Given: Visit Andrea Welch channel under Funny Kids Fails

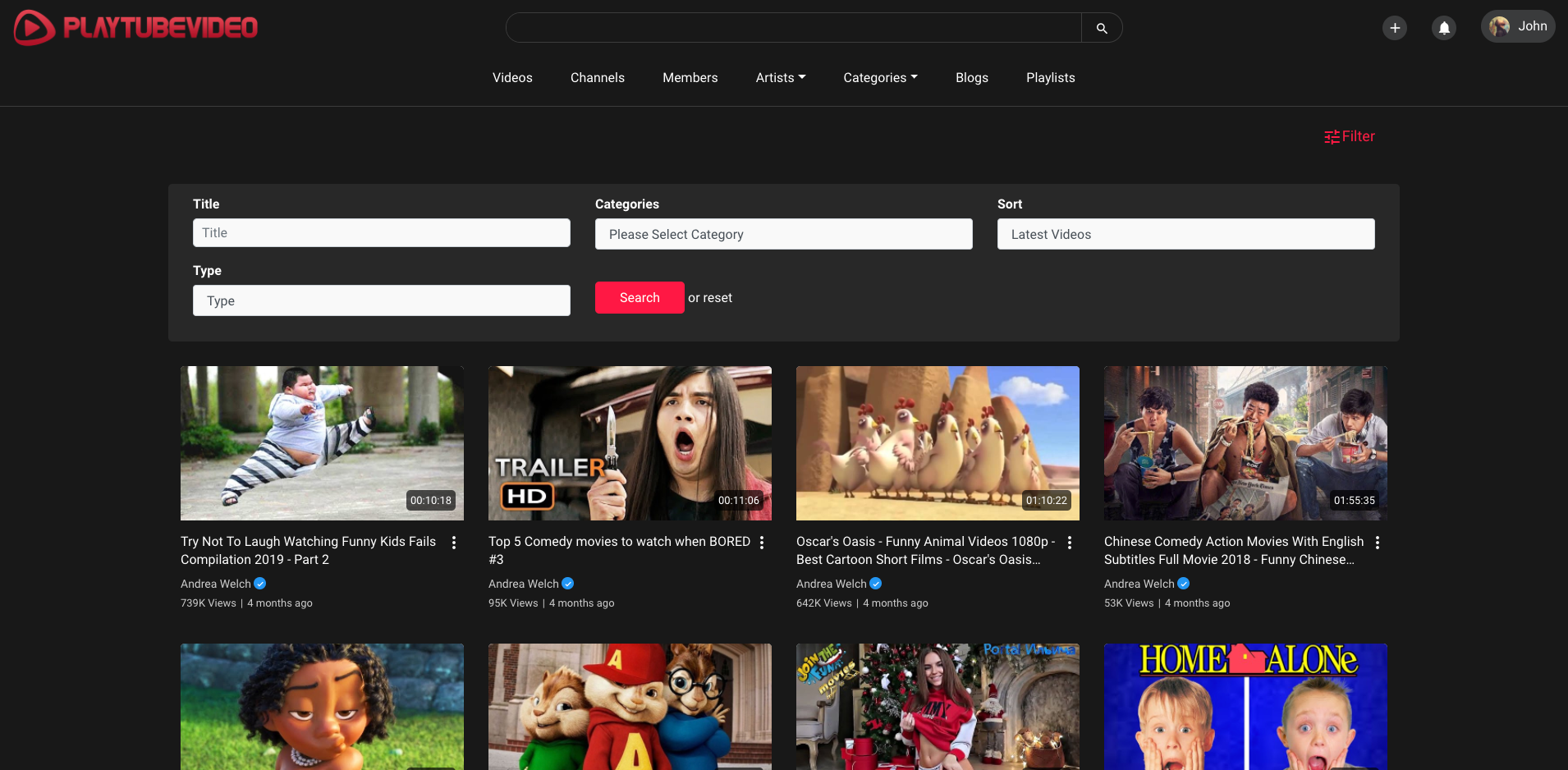Looking at the screenshot, I should coord(216,584).
